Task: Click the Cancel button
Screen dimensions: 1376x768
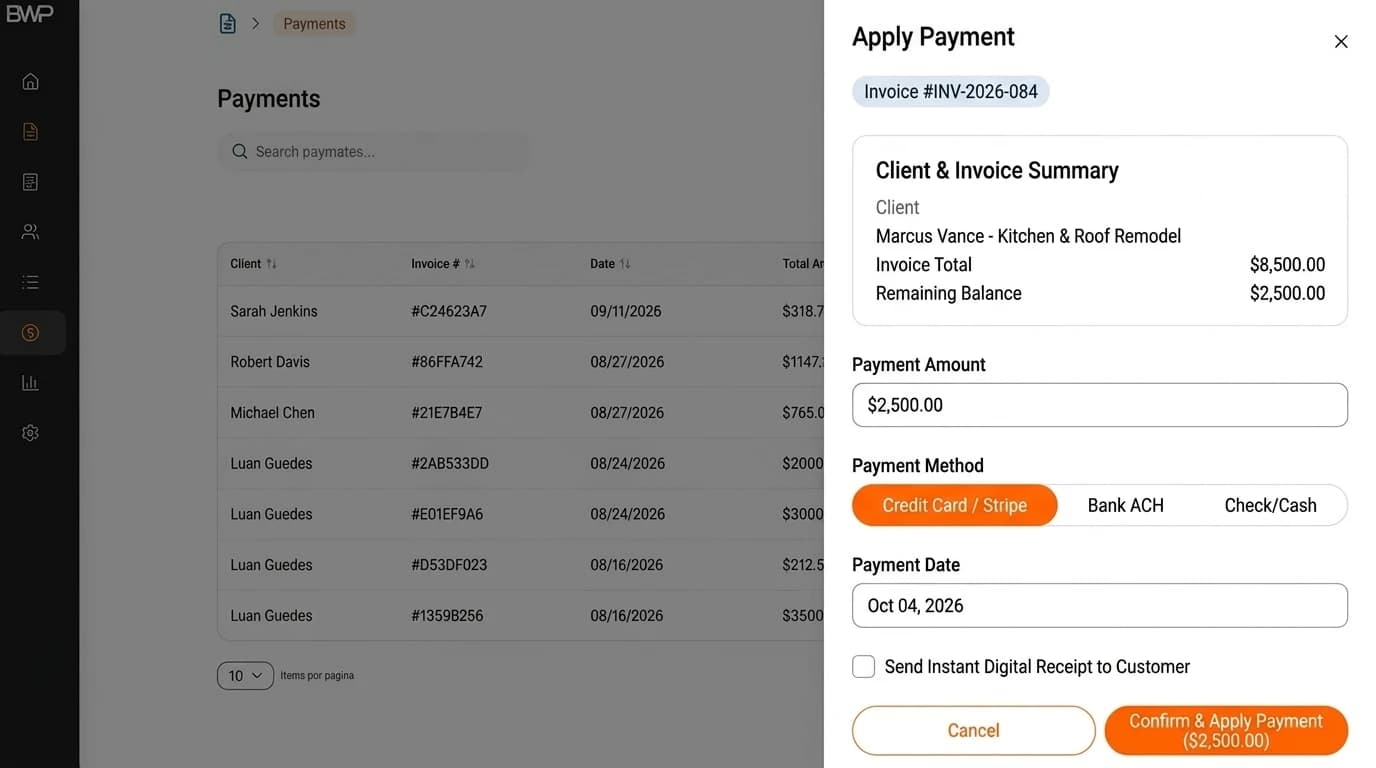Action: [974, 731]
